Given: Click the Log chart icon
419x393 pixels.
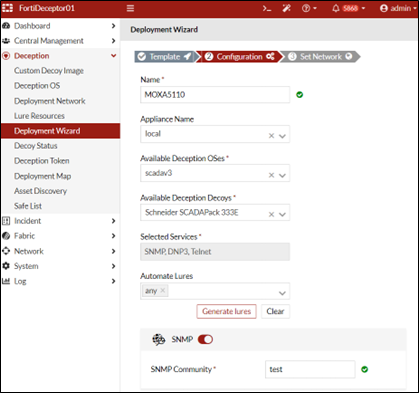Looking at the screenshot, I should click(6, 281).
